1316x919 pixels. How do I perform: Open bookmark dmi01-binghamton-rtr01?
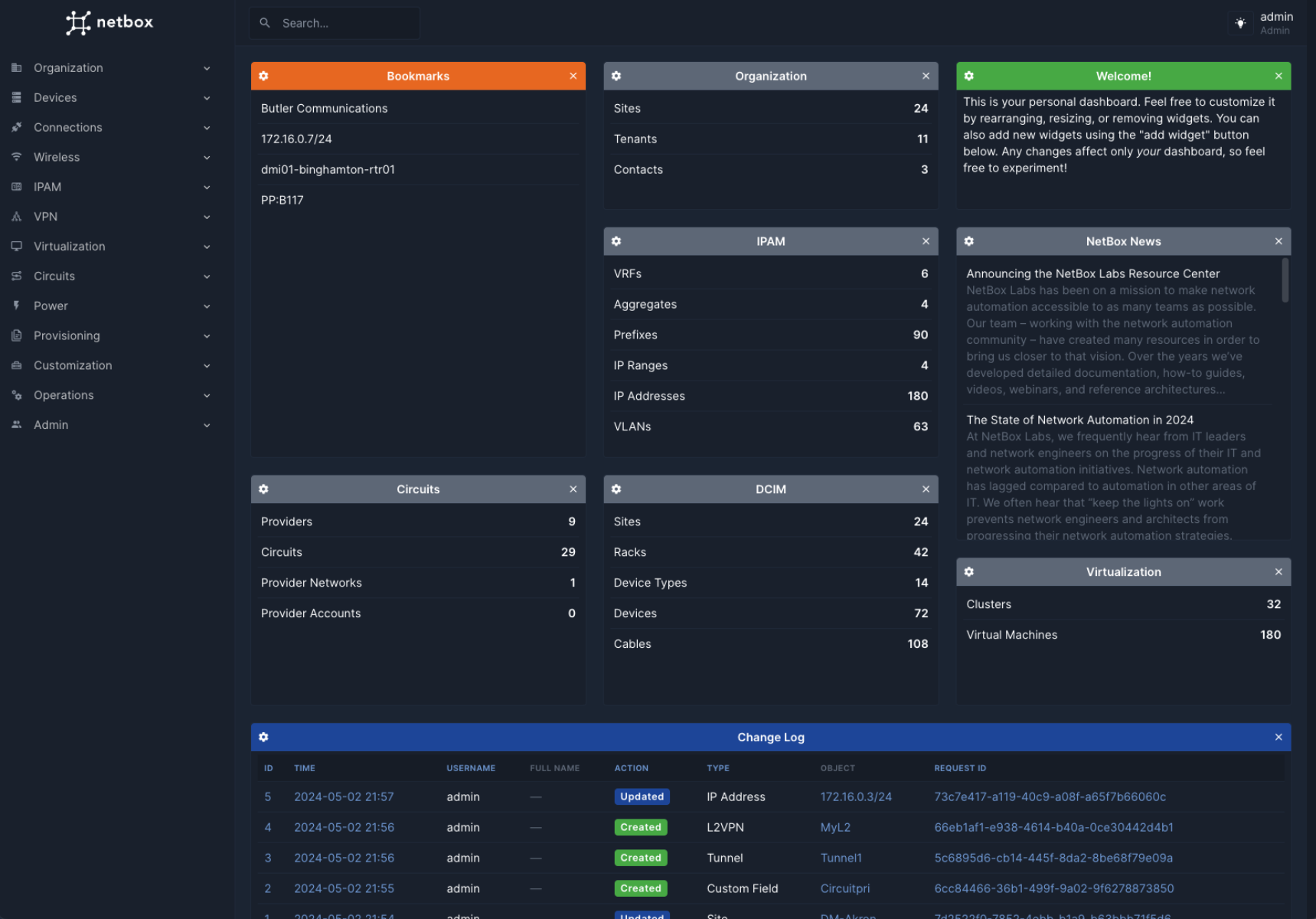(x=328, y=169)
